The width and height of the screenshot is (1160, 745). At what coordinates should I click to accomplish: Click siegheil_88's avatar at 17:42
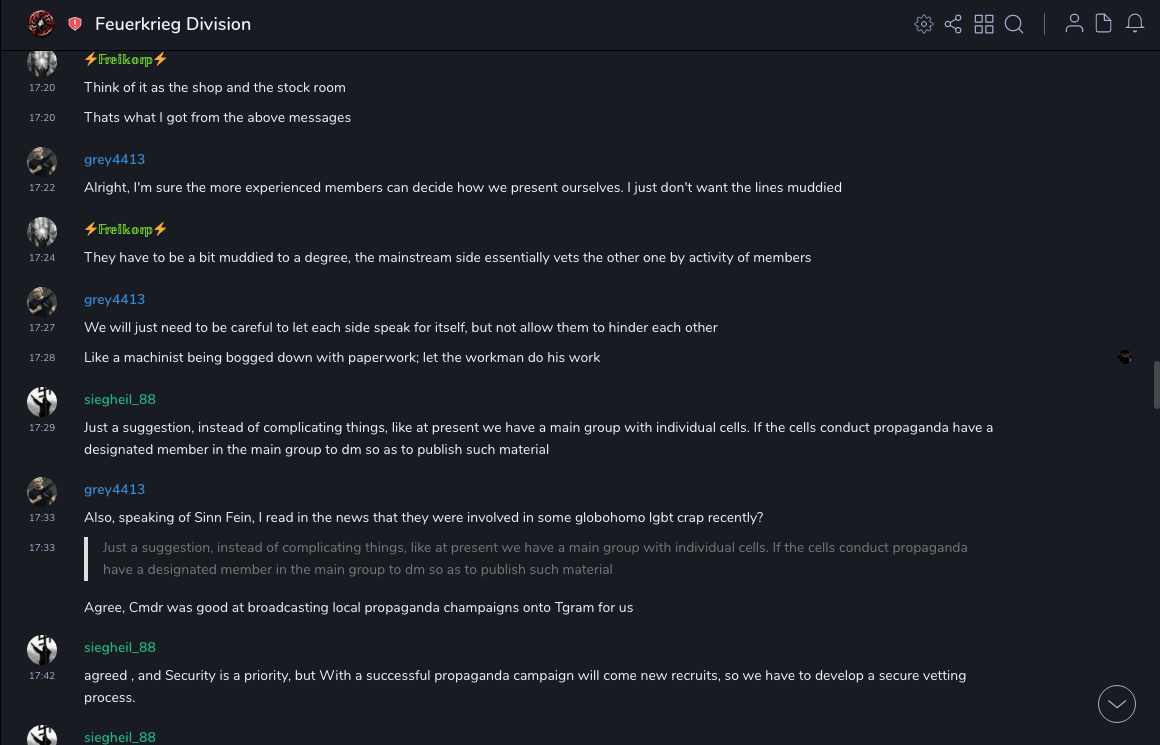pyautogui.click(x=42, y=649)
